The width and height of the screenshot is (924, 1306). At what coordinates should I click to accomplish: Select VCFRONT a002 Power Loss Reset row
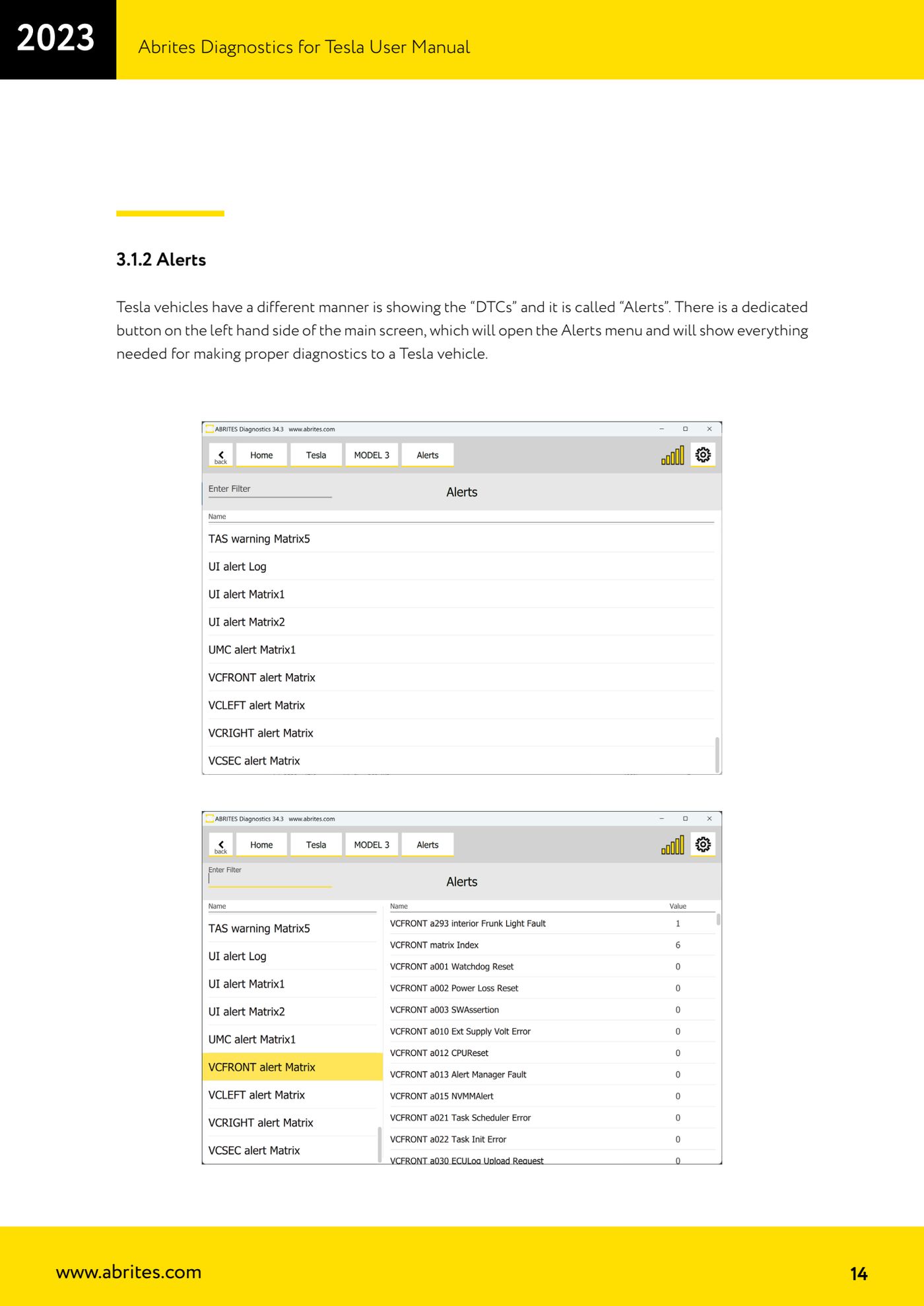tap(552, 988)
